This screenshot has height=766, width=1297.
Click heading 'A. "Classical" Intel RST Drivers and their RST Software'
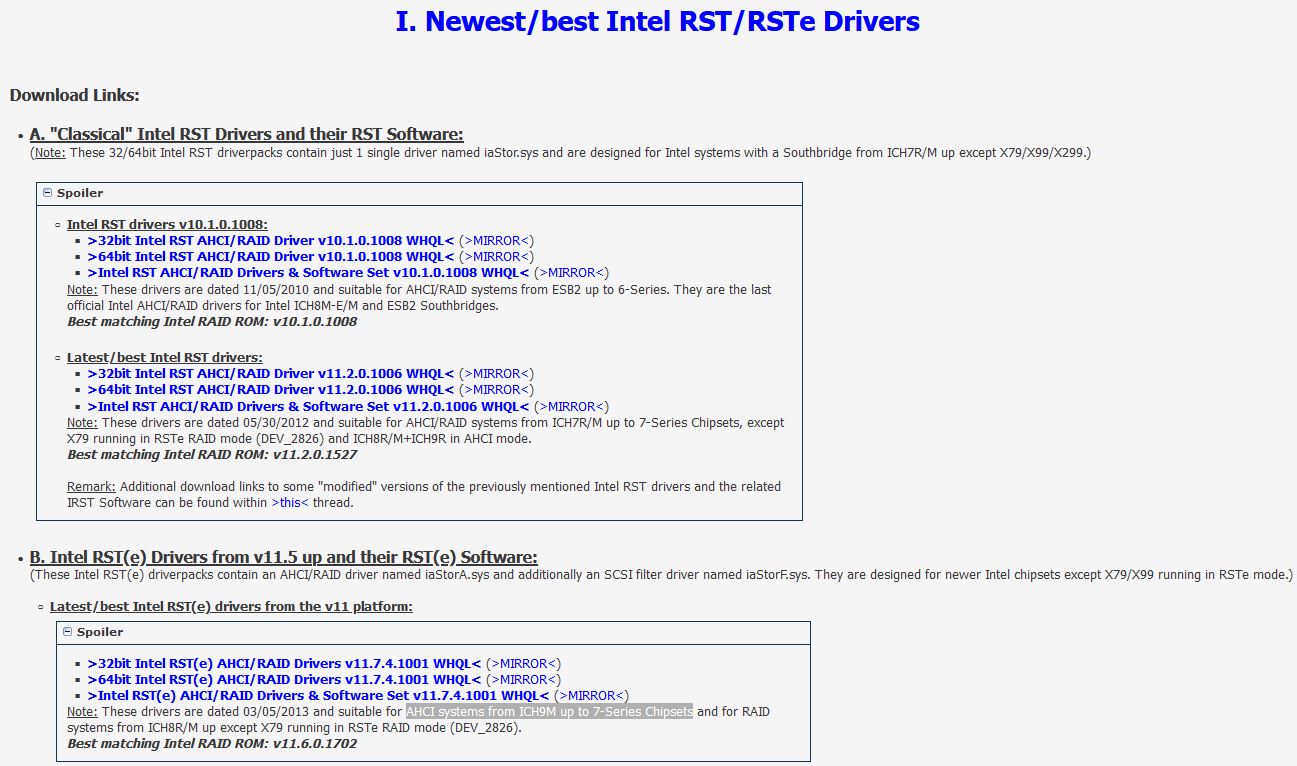(246, 134)
